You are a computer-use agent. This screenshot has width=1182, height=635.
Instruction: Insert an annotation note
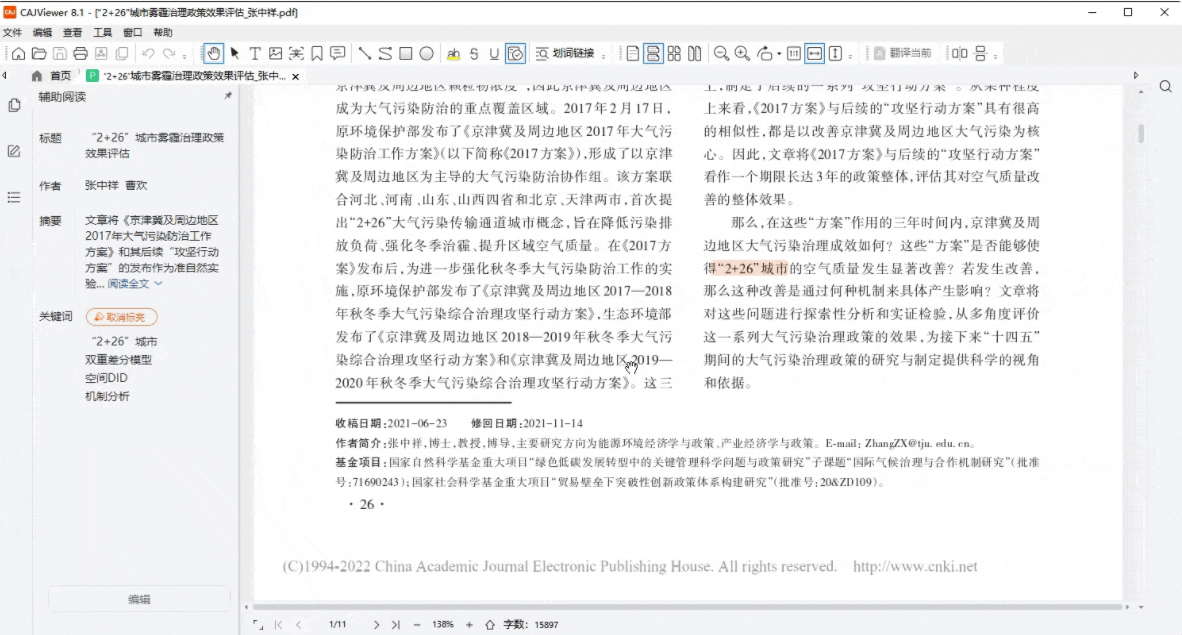pyautogui.click(x=337, y=52)
